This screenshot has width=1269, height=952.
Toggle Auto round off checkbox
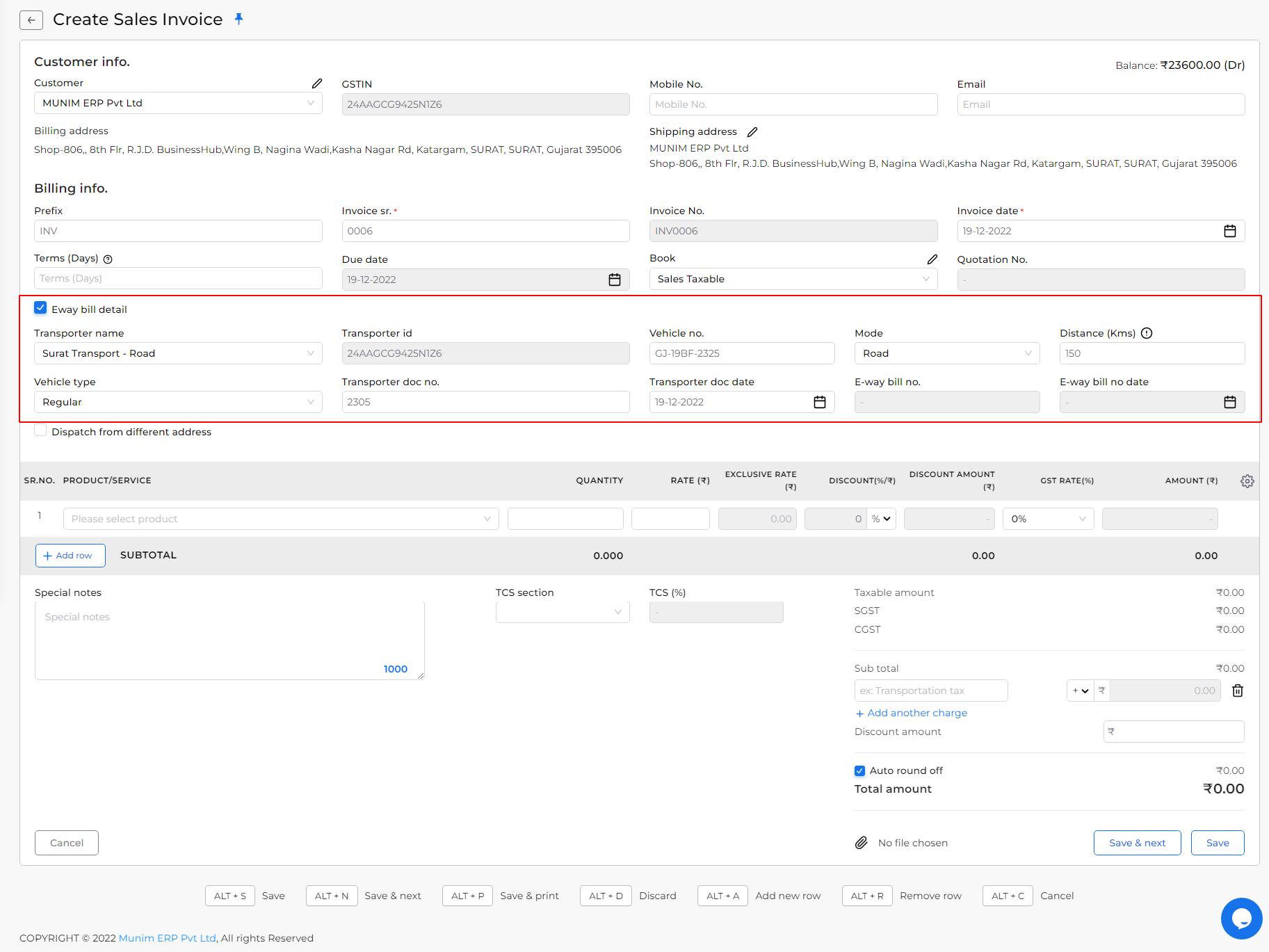[859, 771]
